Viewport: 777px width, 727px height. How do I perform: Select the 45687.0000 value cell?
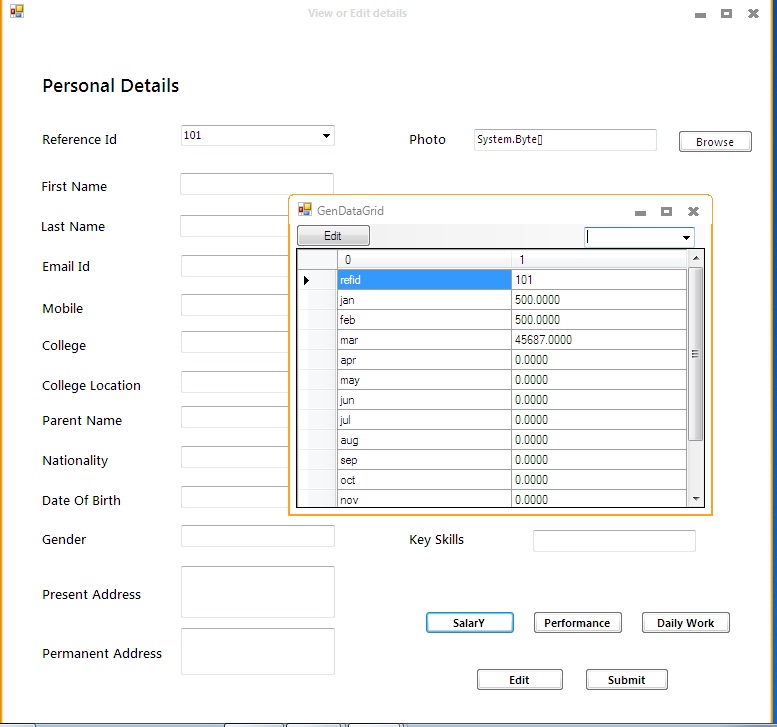[x=599, y=340]
